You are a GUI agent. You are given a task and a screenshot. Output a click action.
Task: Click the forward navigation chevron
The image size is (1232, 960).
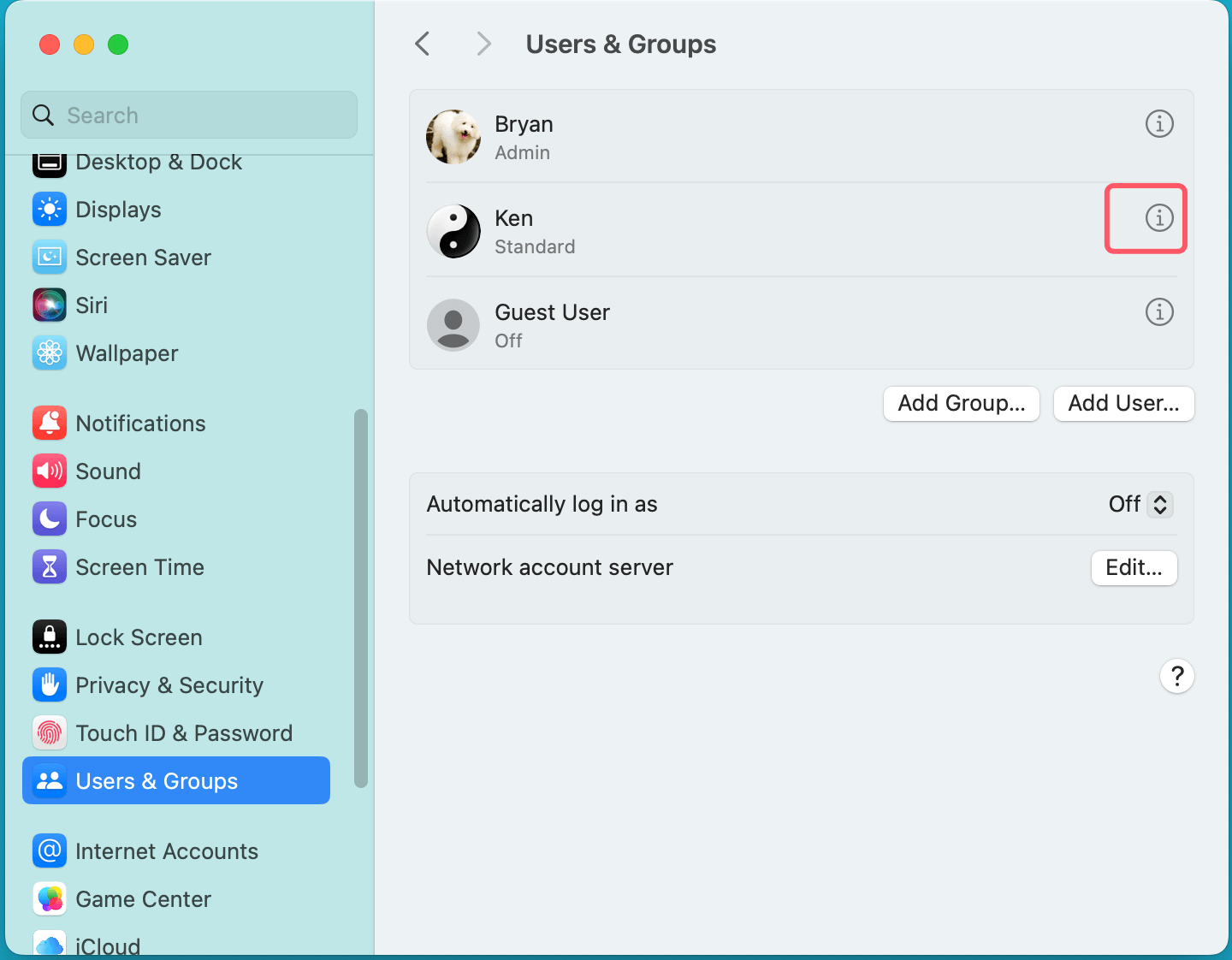pyautogui.click(x=483, y=44)
